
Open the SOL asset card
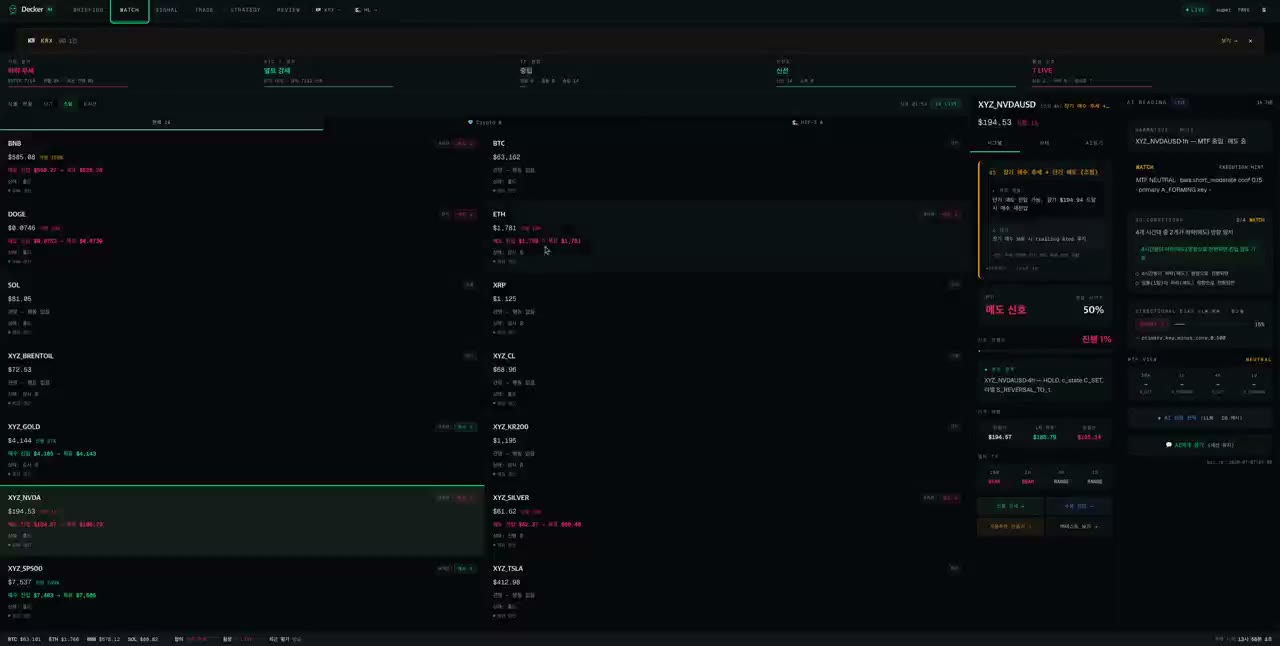coord(242,308)
